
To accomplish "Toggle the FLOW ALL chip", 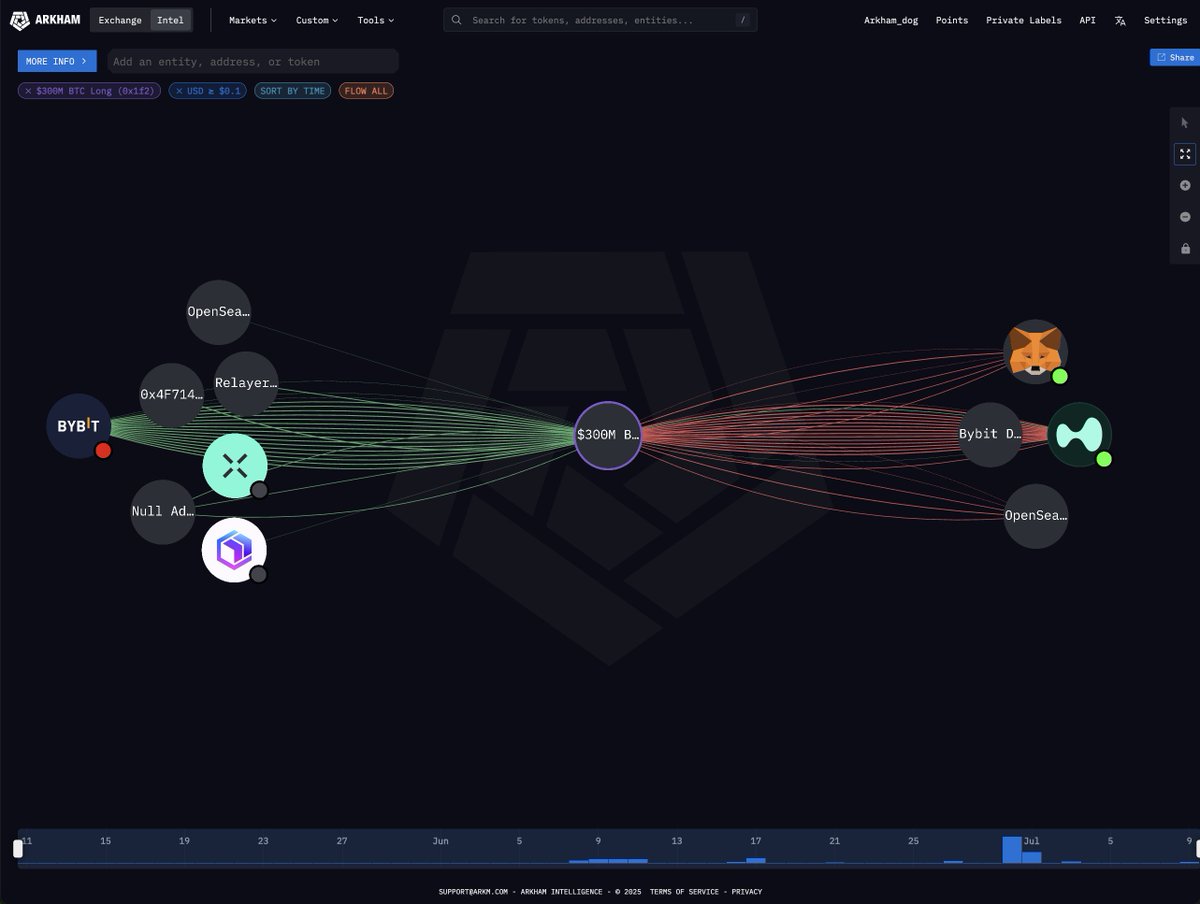I will click(x=366, y=91).
